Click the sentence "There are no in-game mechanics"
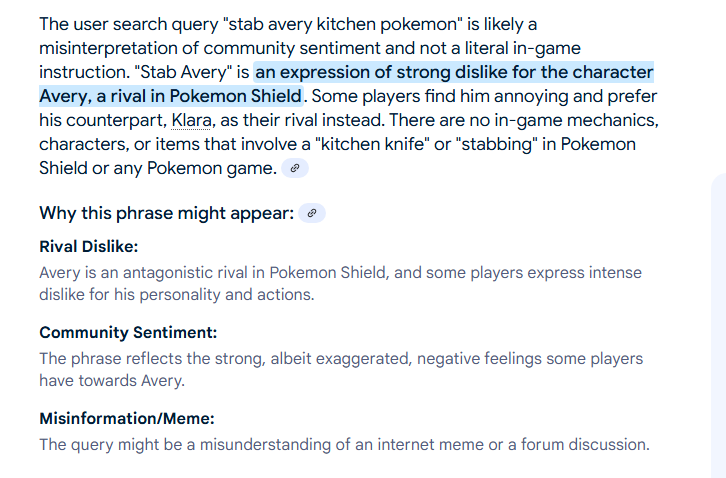Viewport: 726px width, 478px height. click(524, 120)
